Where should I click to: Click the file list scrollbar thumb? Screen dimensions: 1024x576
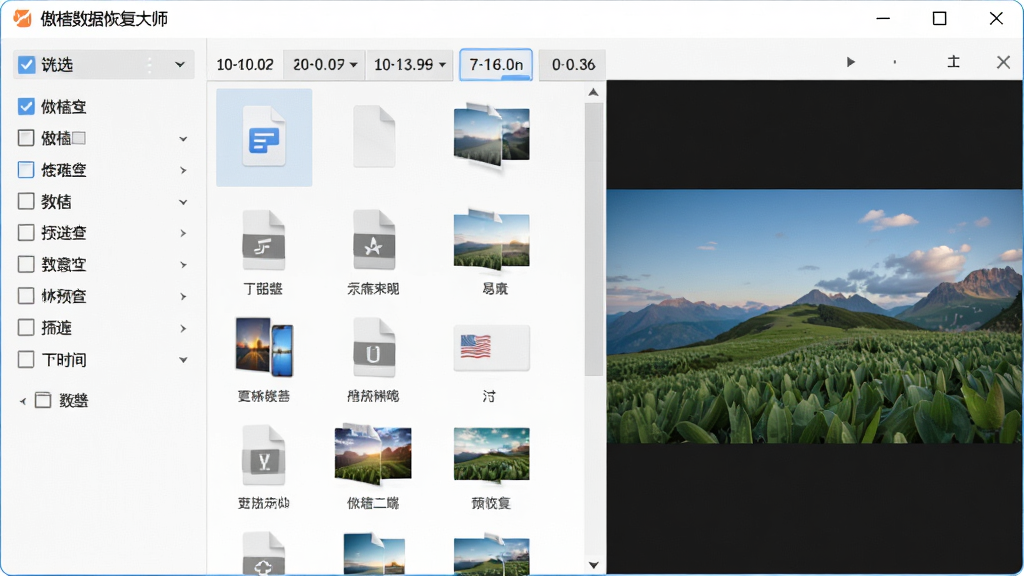coord(594,239)
